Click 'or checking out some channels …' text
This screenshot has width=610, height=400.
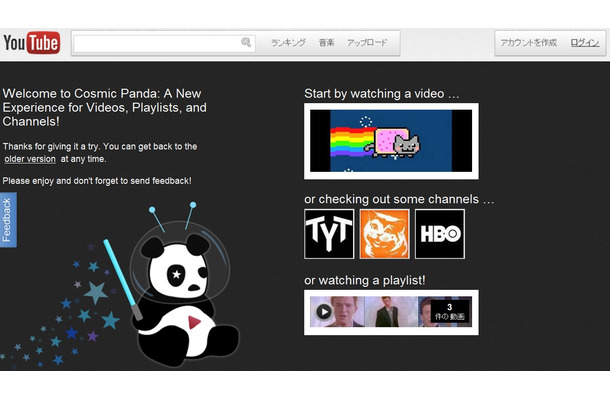click(x=399, y=199)
